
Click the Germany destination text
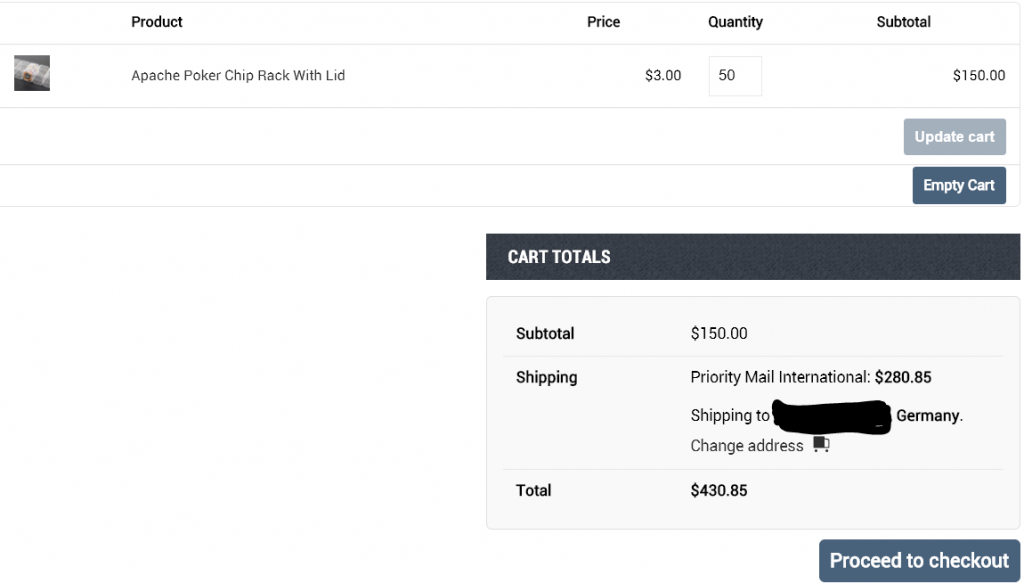point(928,415)
